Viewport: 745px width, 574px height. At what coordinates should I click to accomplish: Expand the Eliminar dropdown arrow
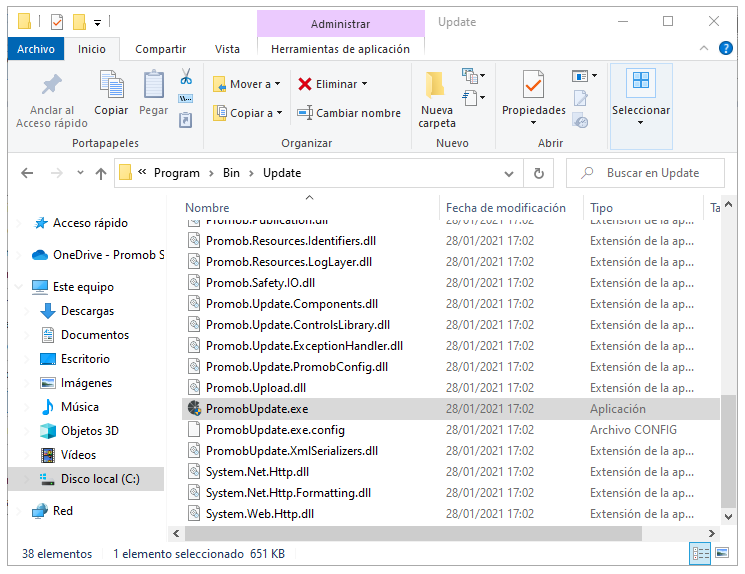(364, 84)
